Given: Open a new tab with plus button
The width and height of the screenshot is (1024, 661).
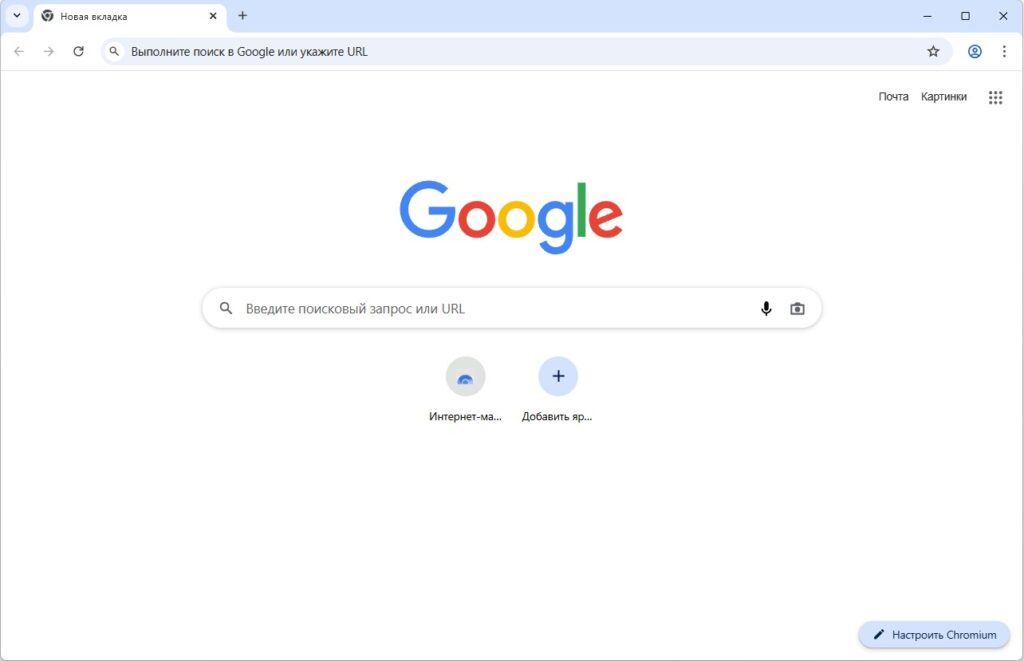Looking at the screenshot, I should point(242,16).
